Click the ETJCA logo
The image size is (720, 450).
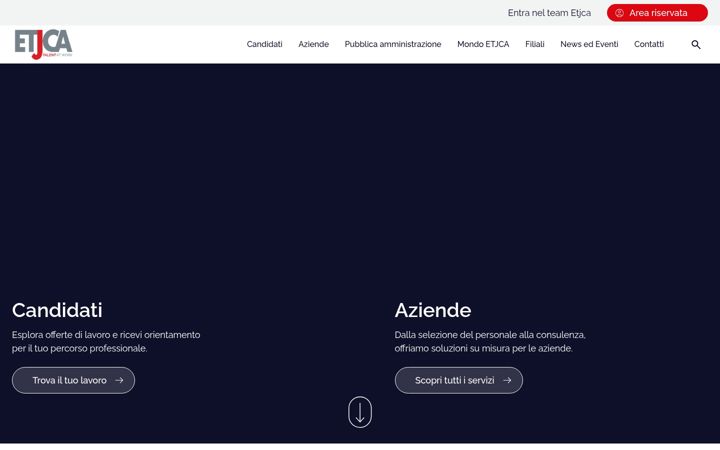pyautogui.click(x=43, y=45)
